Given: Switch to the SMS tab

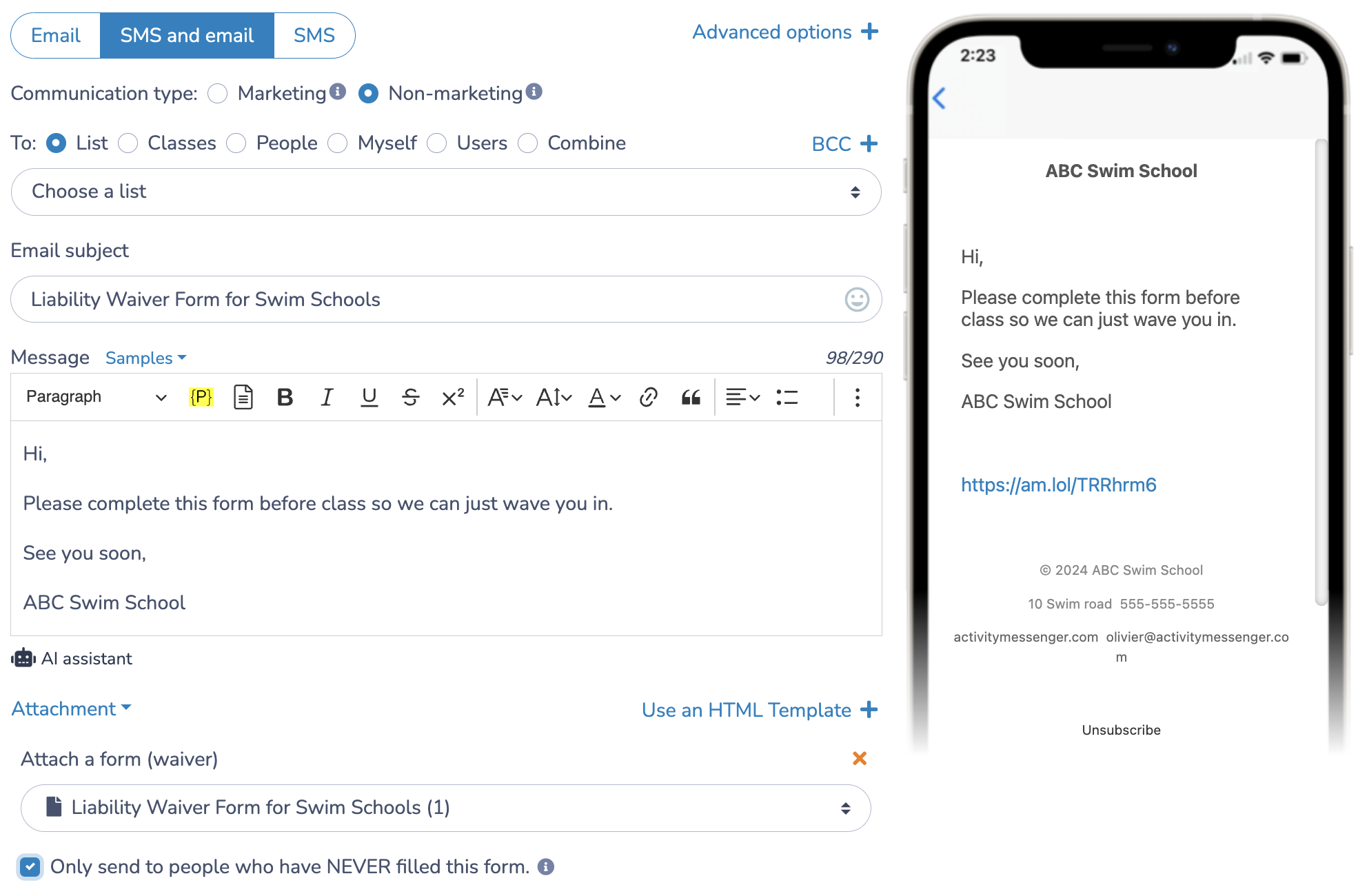Looking at the screenshot, I should pyautogui.click(x=314, y=35).
